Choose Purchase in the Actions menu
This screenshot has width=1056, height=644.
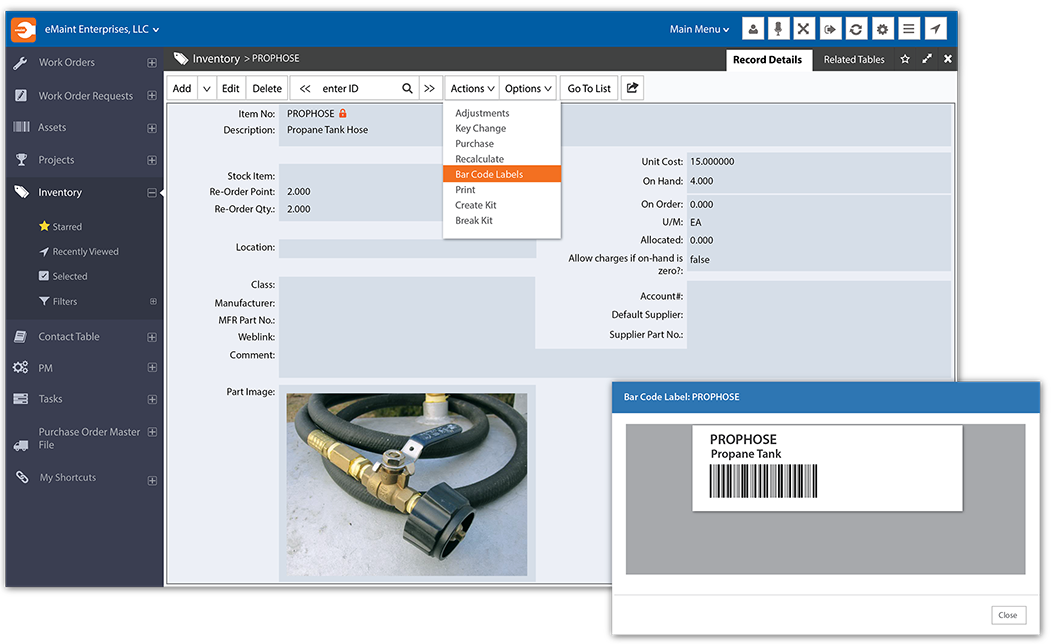(474, 143)
